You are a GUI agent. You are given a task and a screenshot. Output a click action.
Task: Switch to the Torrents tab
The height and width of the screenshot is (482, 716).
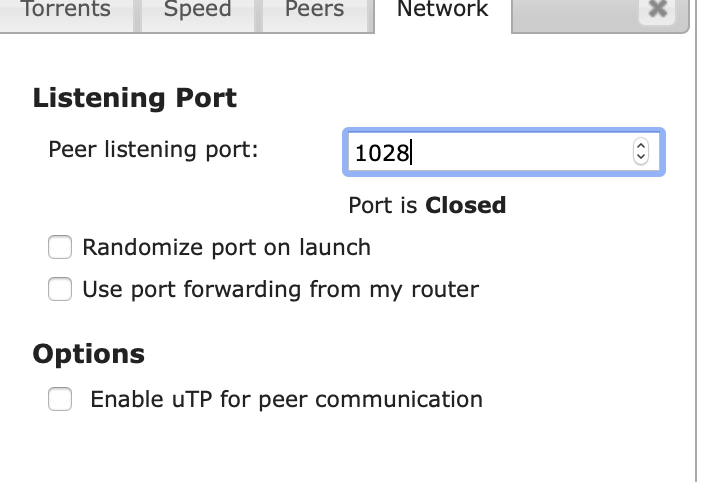pyautogui.click(x=66, y=10)
